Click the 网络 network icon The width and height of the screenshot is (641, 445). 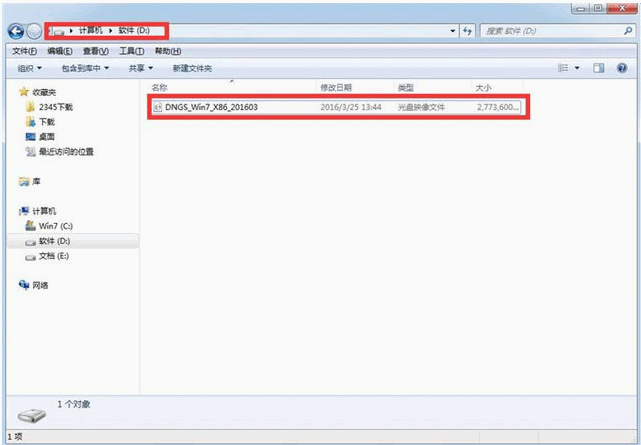(x=24, y=284)
